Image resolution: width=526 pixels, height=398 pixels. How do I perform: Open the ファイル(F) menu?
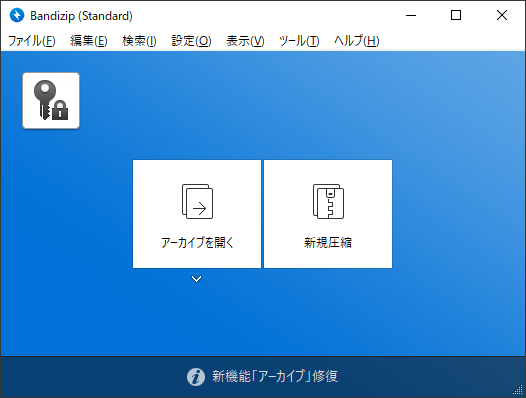pos(32,41)
